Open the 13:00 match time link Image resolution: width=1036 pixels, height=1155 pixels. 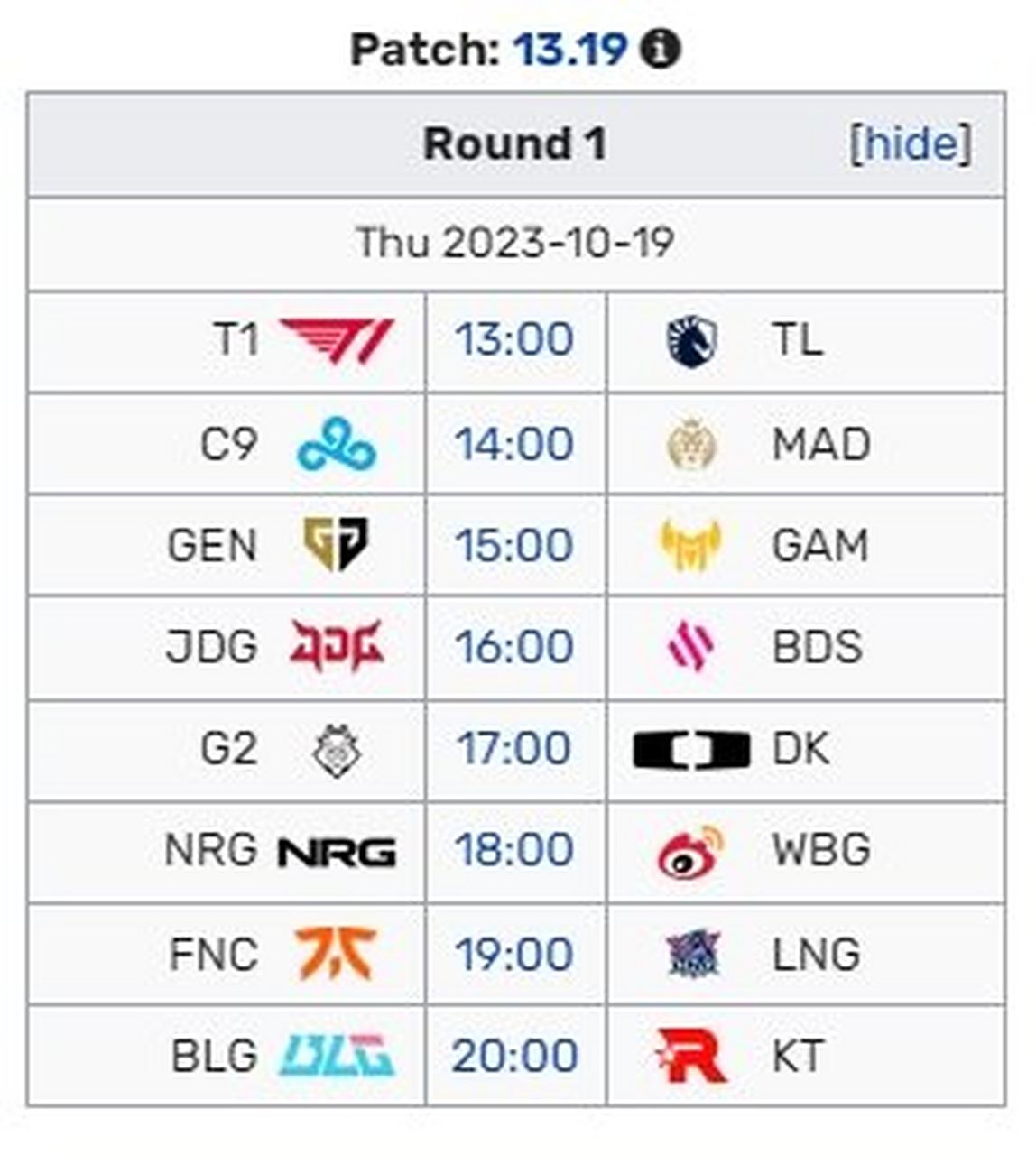[514, 340]
